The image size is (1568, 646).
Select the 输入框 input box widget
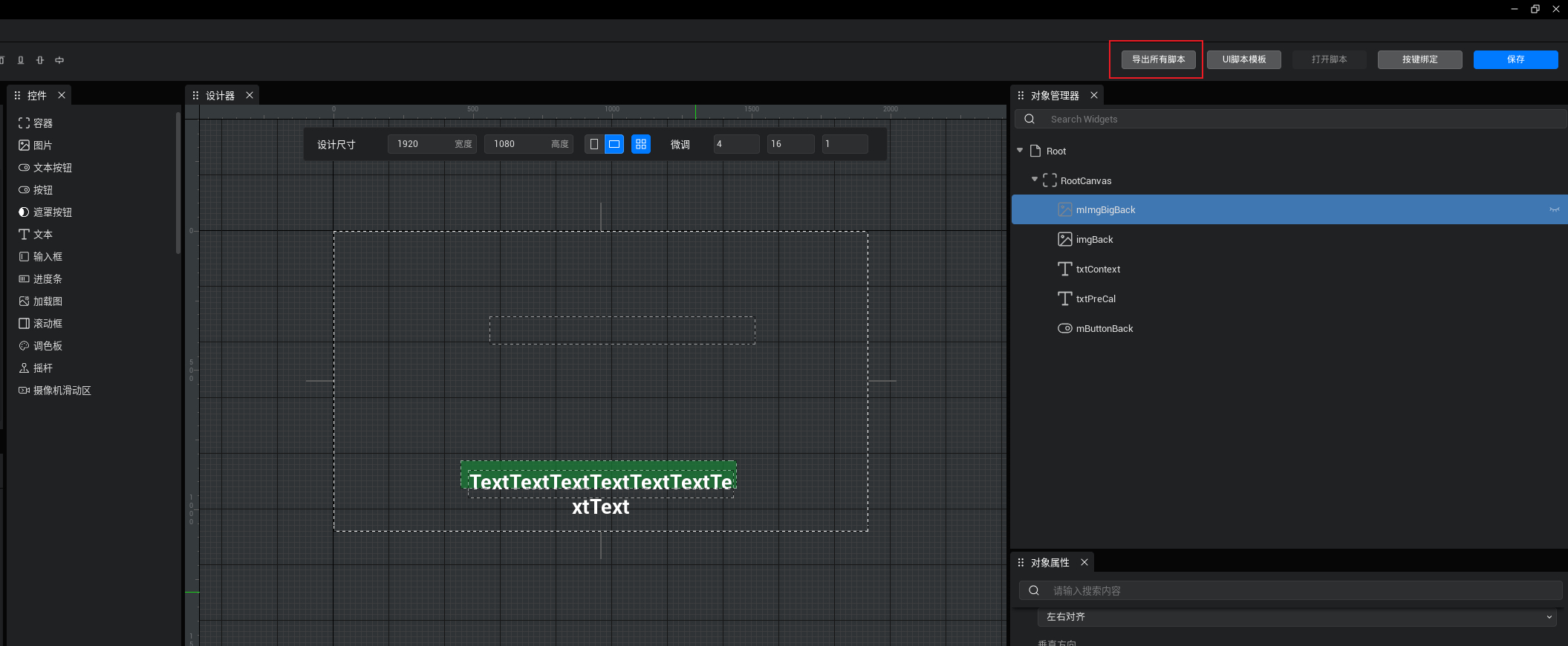tap(41, 257)
